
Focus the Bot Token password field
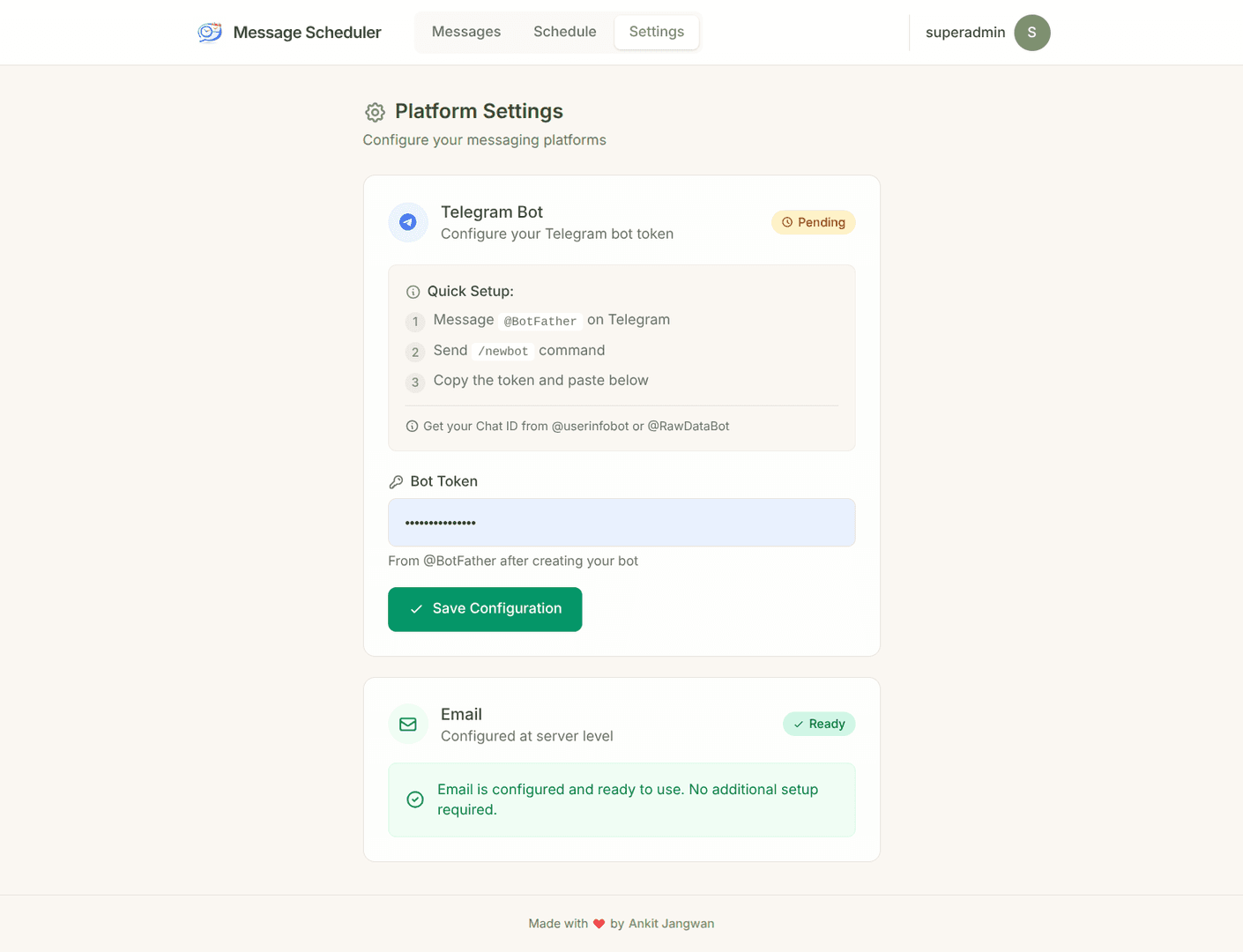[x=621, y=523]
